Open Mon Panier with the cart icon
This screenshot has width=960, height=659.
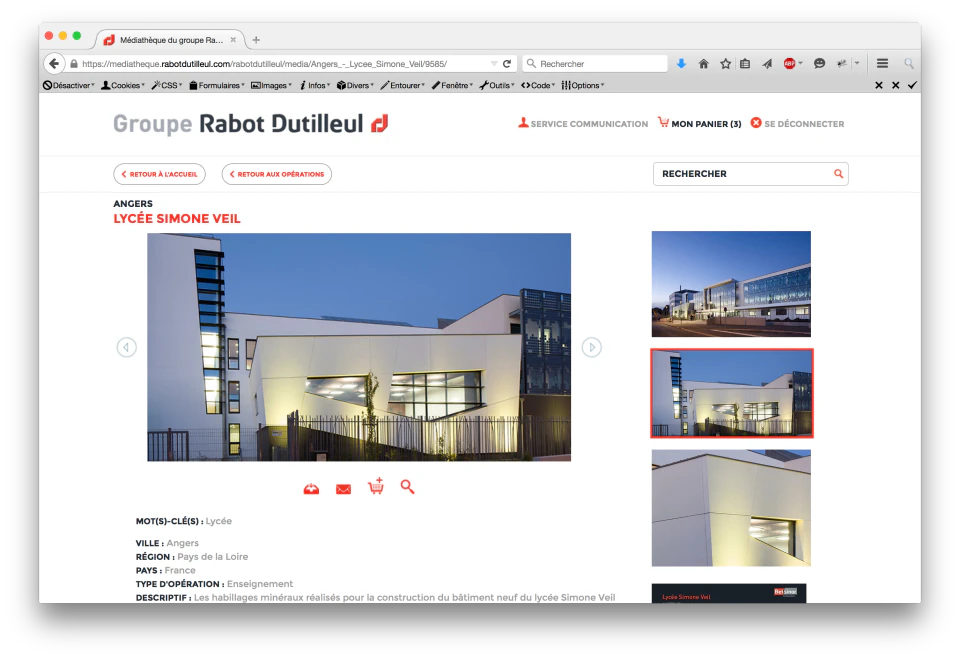tap(663, 123)
